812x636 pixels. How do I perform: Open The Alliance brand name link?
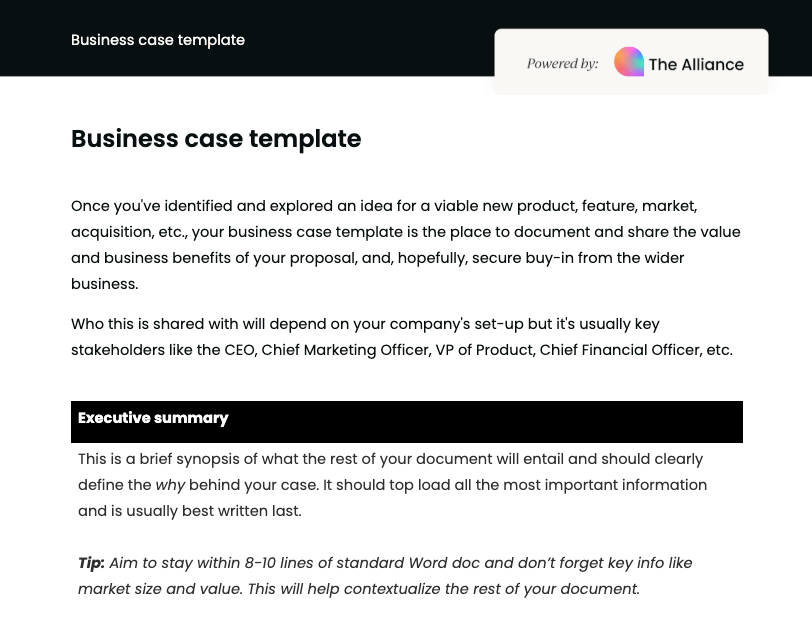click(x=696, y=64)
